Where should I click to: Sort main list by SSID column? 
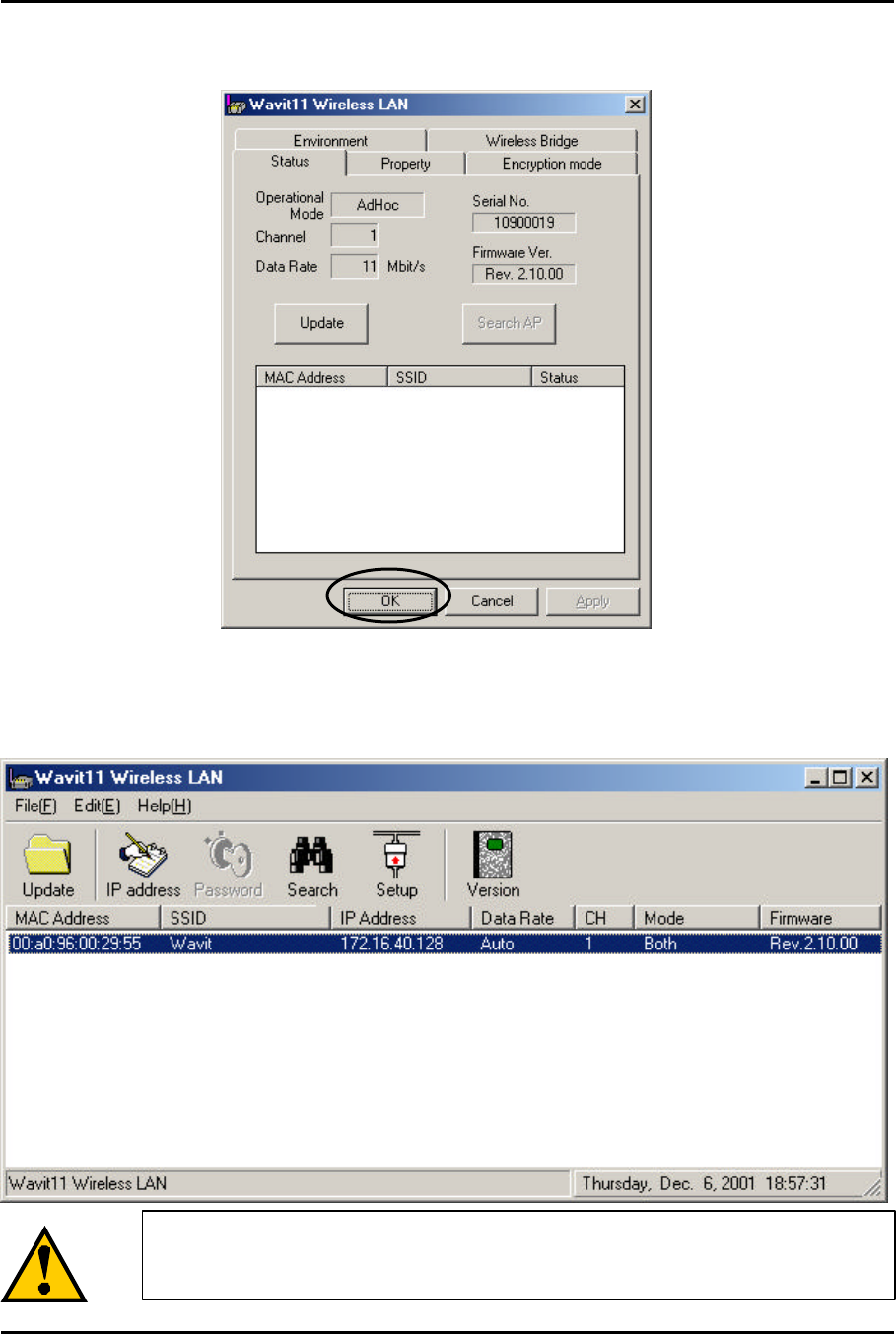[244, 918]
